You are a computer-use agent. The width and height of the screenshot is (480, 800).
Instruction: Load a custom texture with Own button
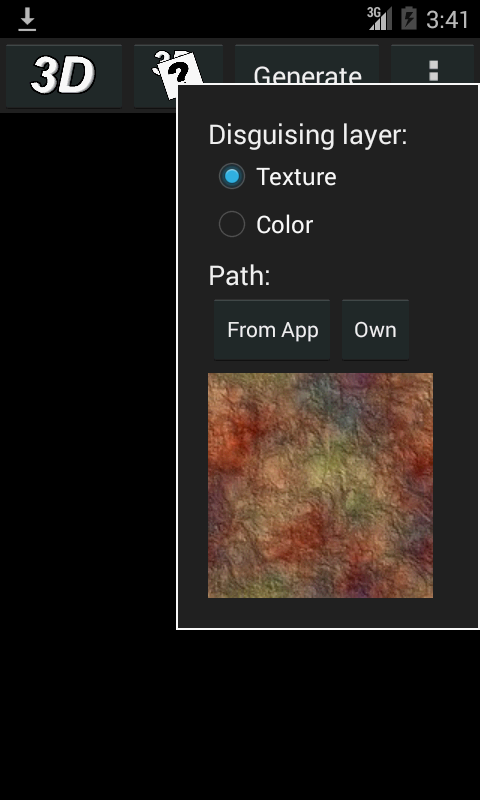375,330
